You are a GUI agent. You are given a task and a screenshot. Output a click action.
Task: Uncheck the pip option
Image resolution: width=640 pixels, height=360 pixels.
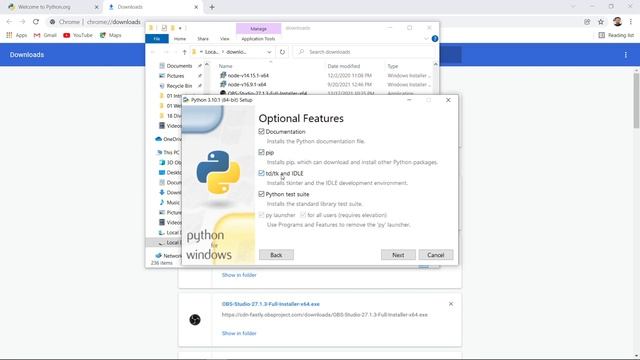pyautogui.click(x=261, y=152)
